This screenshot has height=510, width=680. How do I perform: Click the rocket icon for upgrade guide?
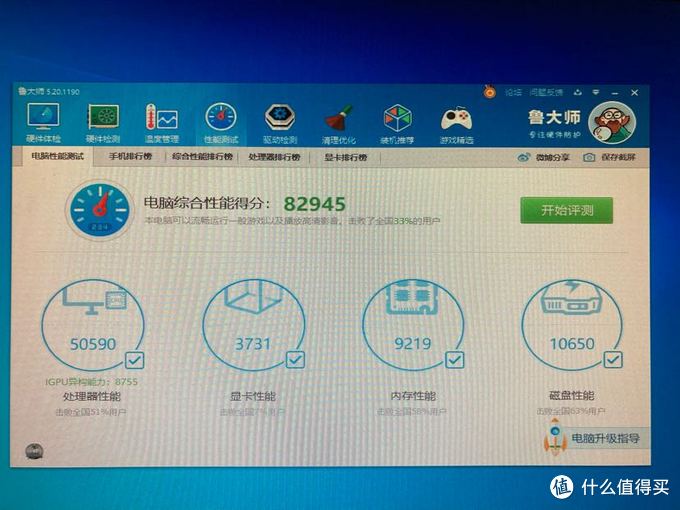tap(554, 436)
